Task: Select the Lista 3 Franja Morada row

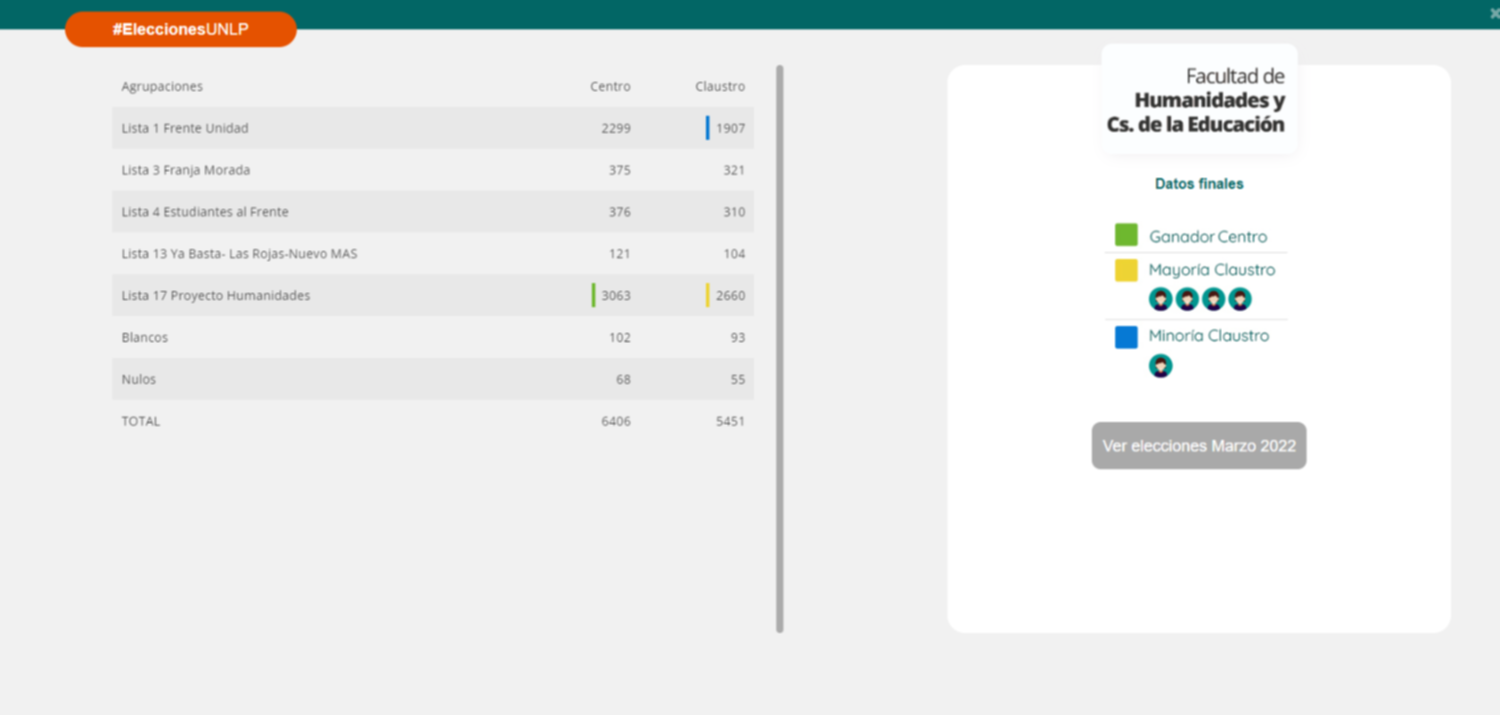Action: [432, 170]
